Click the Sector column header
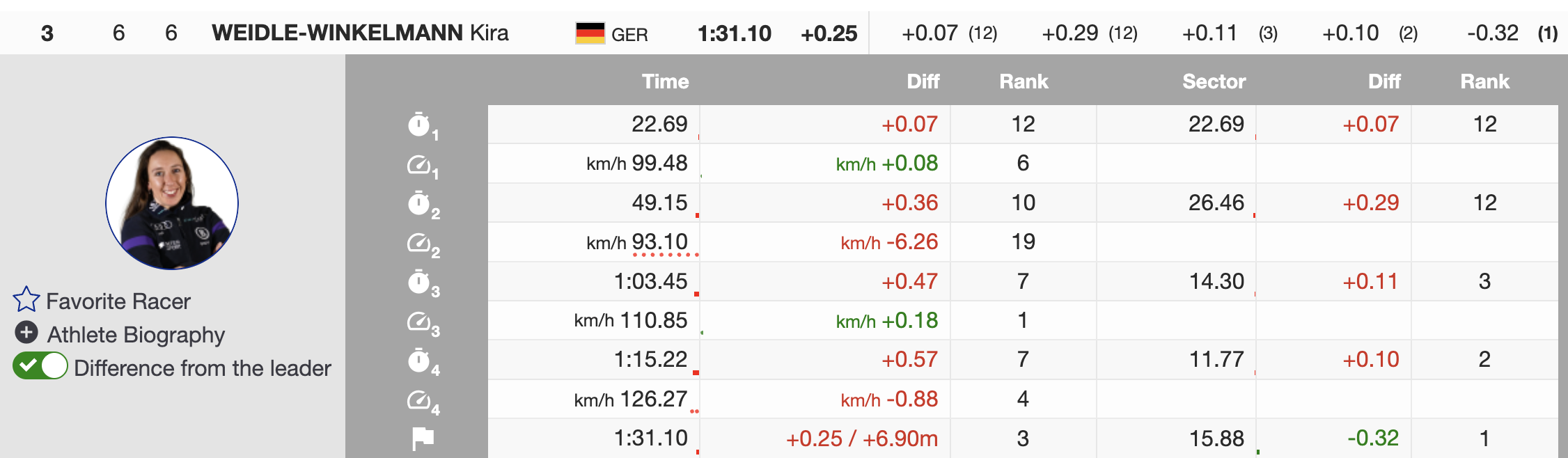This screenshot has height=458, width=1568. [x=1214, y=81]
